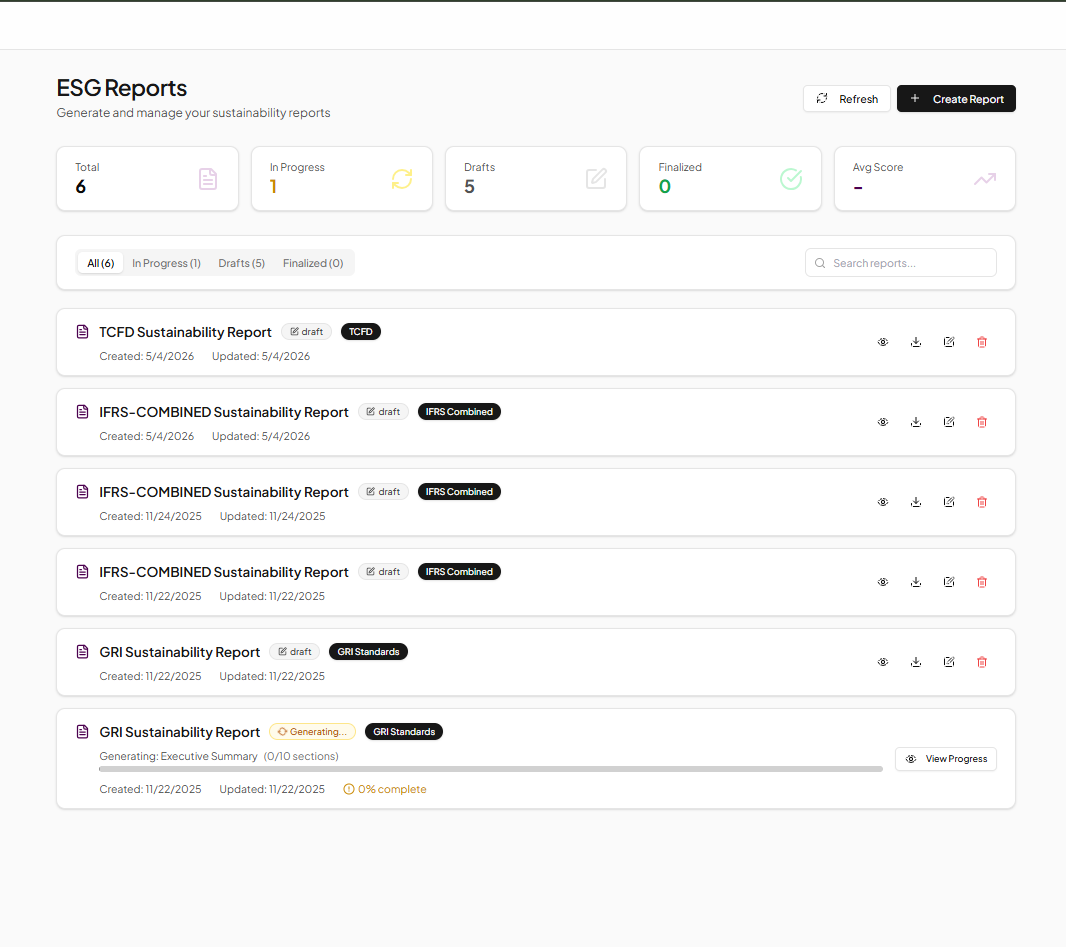Delete the IFRS-COMBINED report created 5/4/2026
The height and width of the screenshot is (947, 1066).
click(982, 422)
